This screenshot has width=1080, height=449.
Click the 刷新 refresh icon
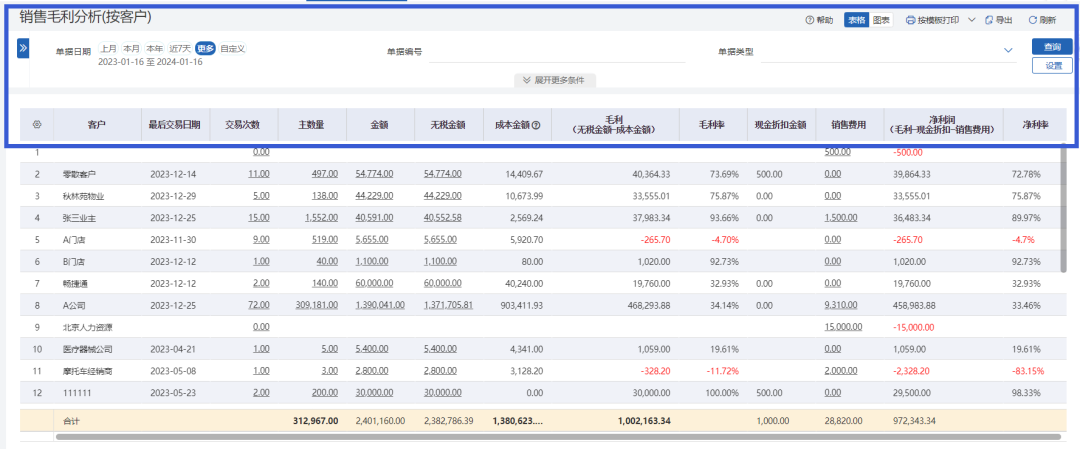pos(1032,20)
